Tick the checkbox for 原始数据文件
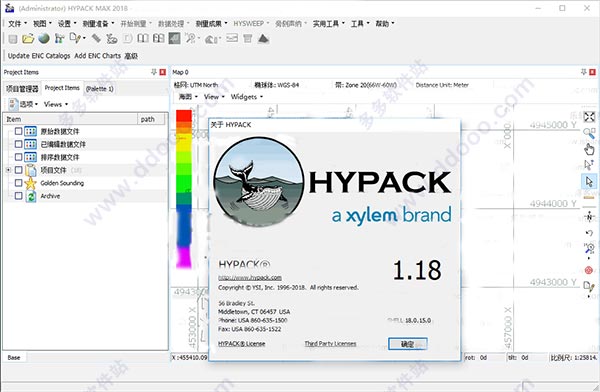This screenshot has width=600, height=392. point(18,131)
